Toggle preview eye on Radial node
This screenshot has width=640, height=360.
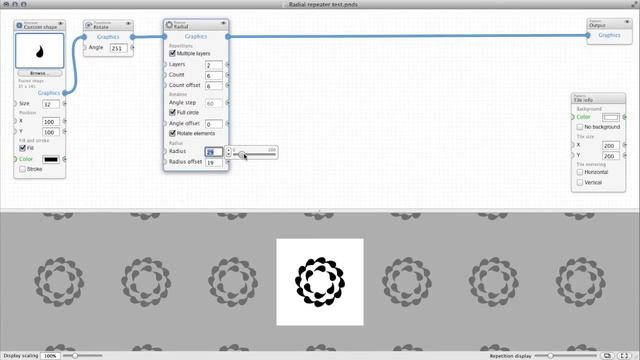223,23
